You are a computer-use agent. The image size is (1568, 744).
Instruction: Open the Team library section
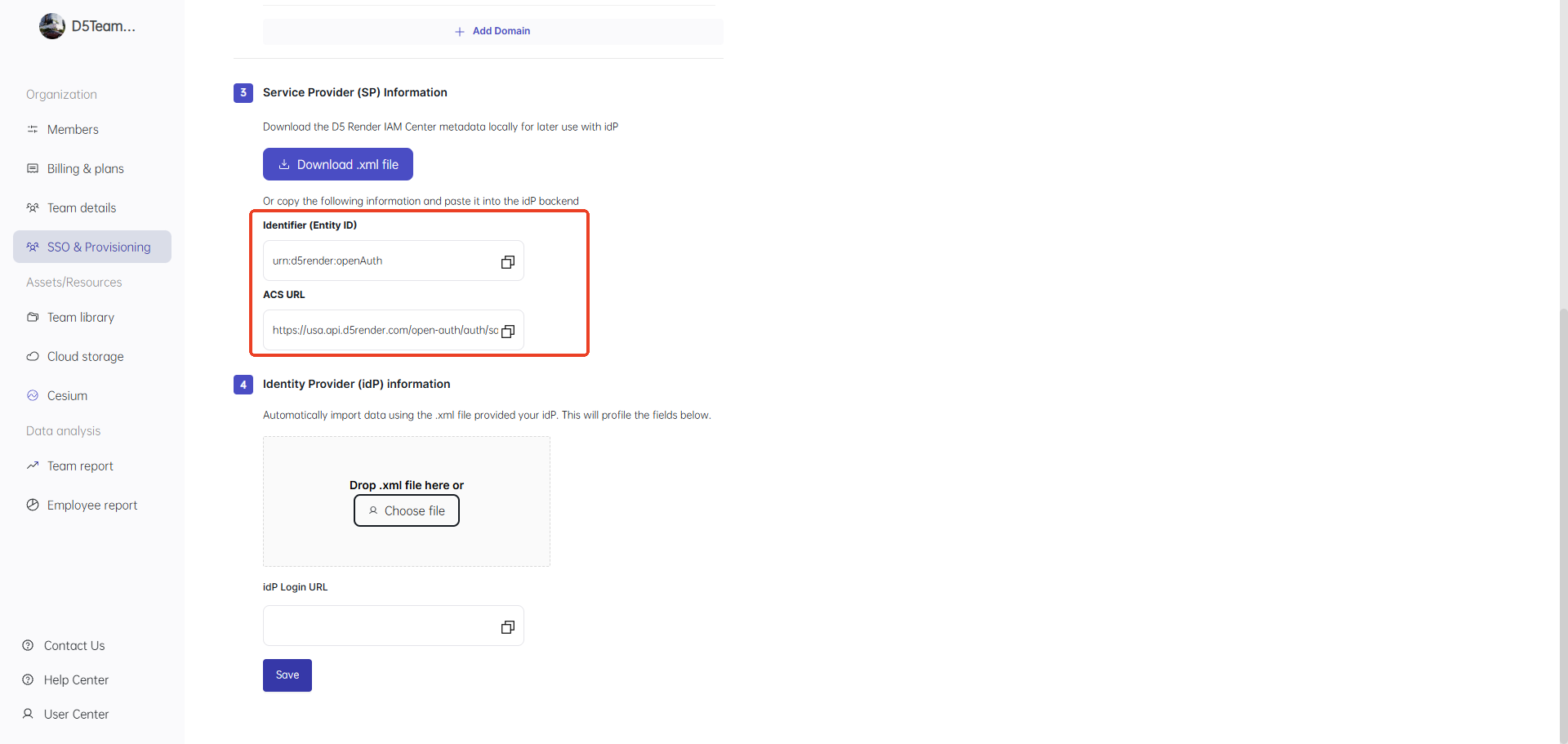tap(80, 318)
